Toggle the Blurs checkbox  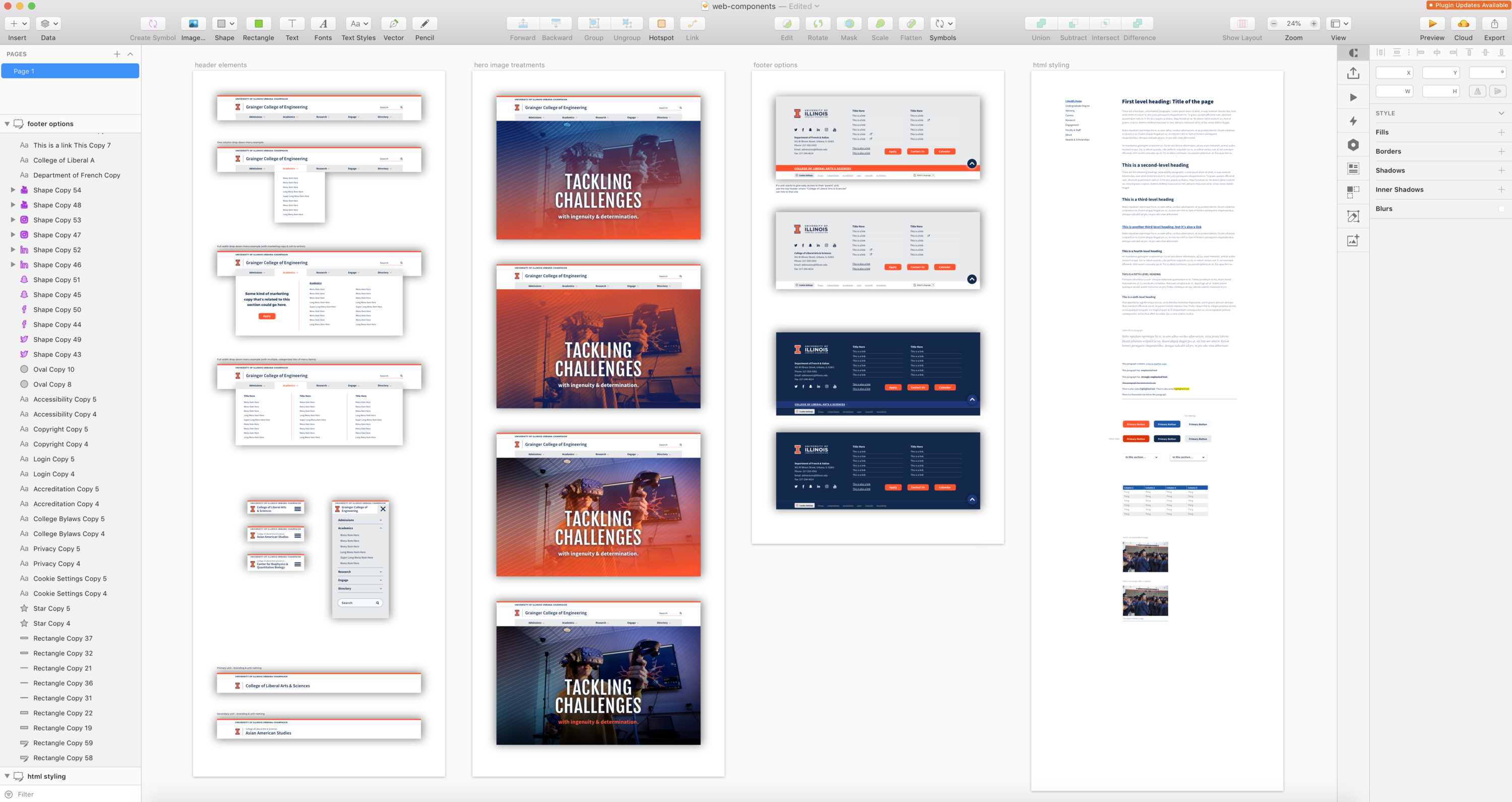(1501, 209)
